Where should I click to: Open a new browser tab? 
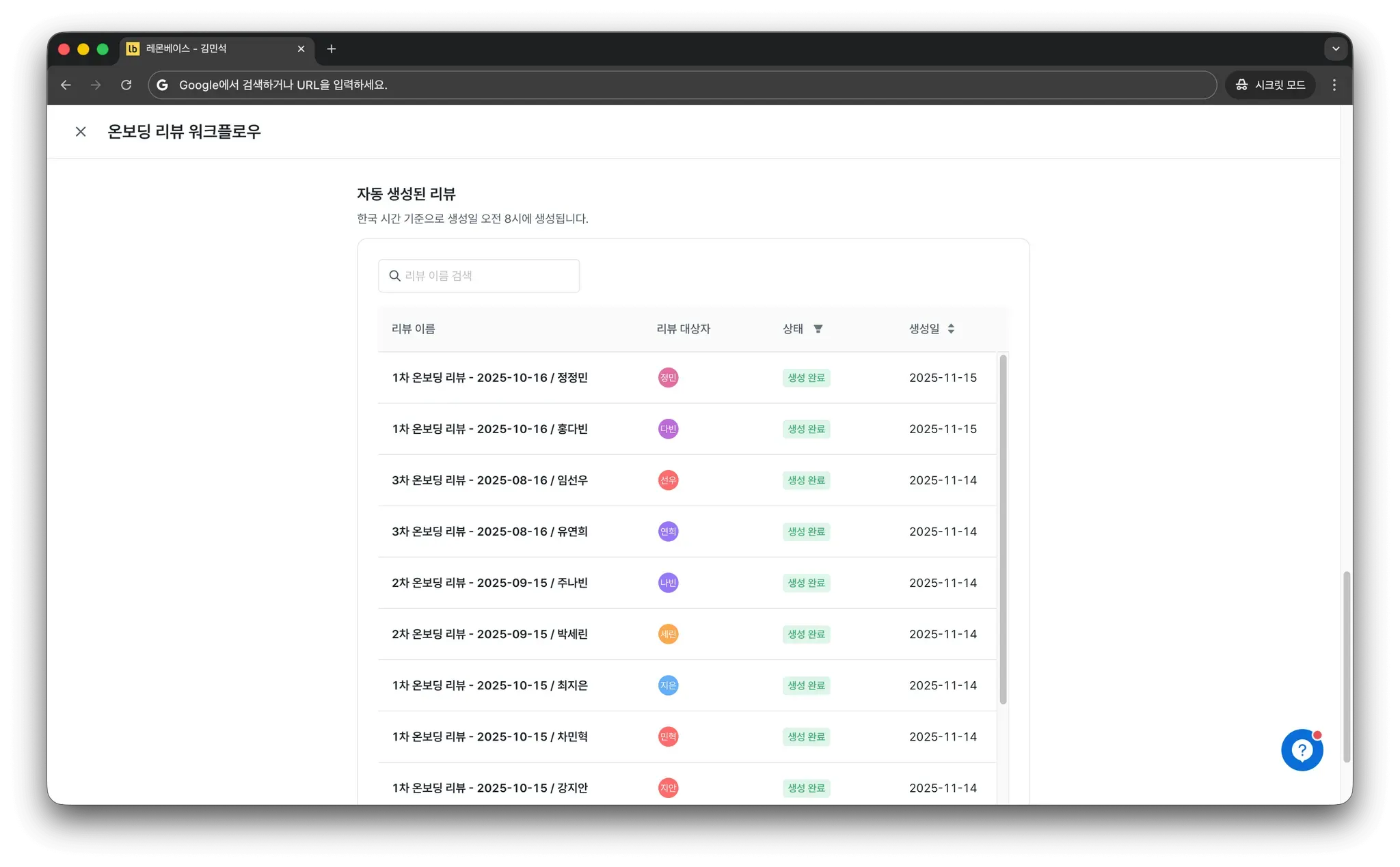point(332,49)
